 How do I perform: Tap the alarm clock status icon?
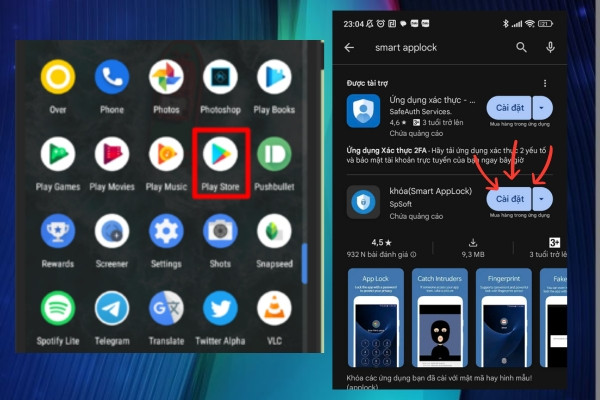coord(380,24)
